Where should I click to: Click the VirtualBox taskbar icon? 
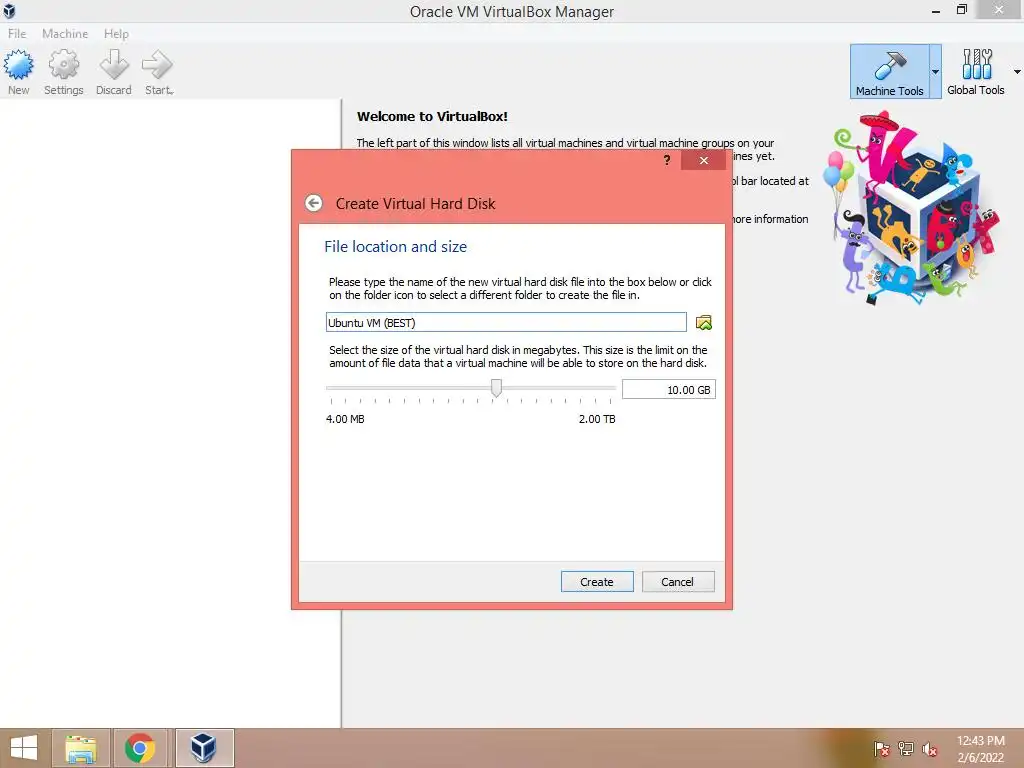(204, 748)
